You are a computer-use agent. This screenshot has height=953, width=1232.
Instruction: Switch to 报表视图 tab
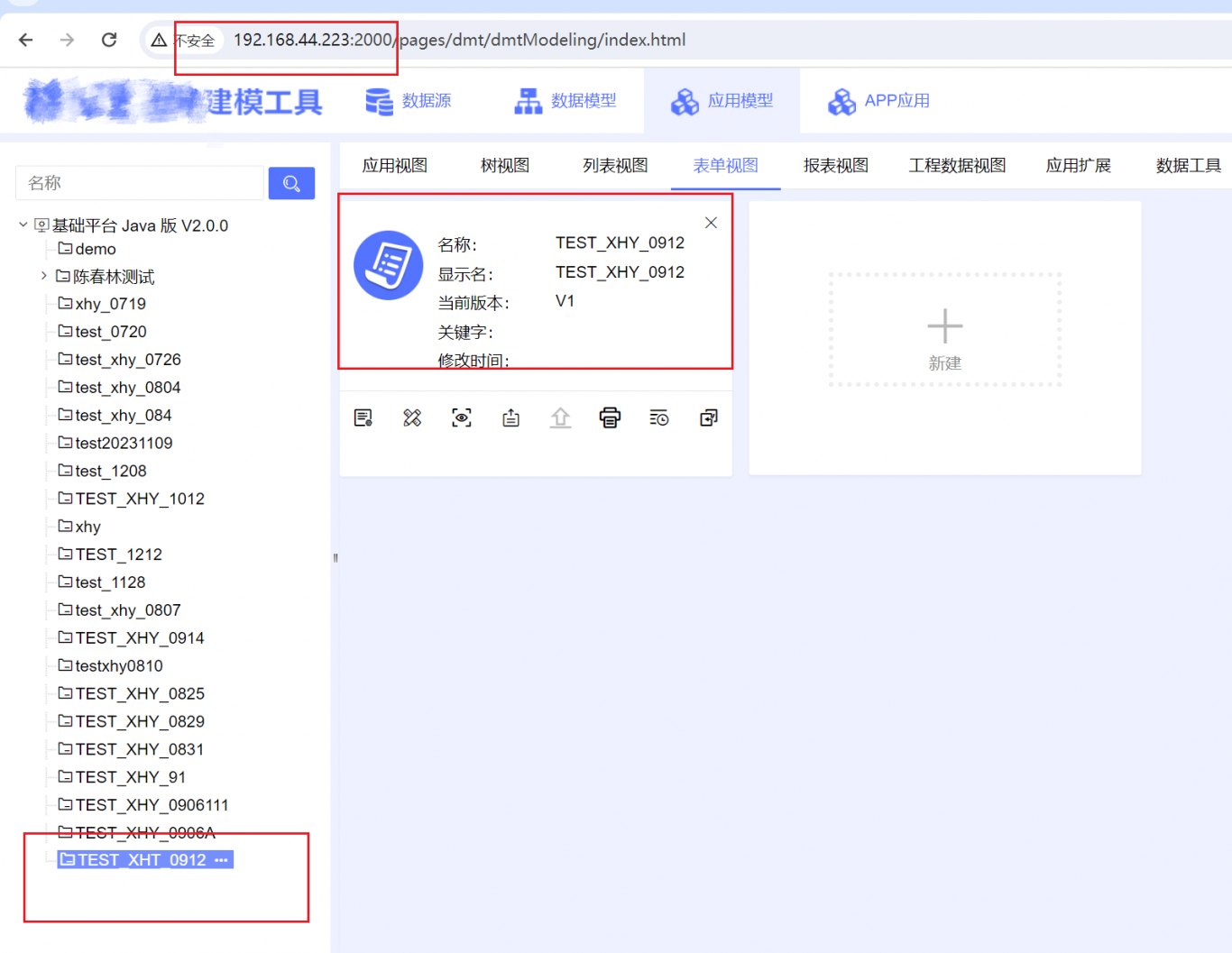(836, 166)
